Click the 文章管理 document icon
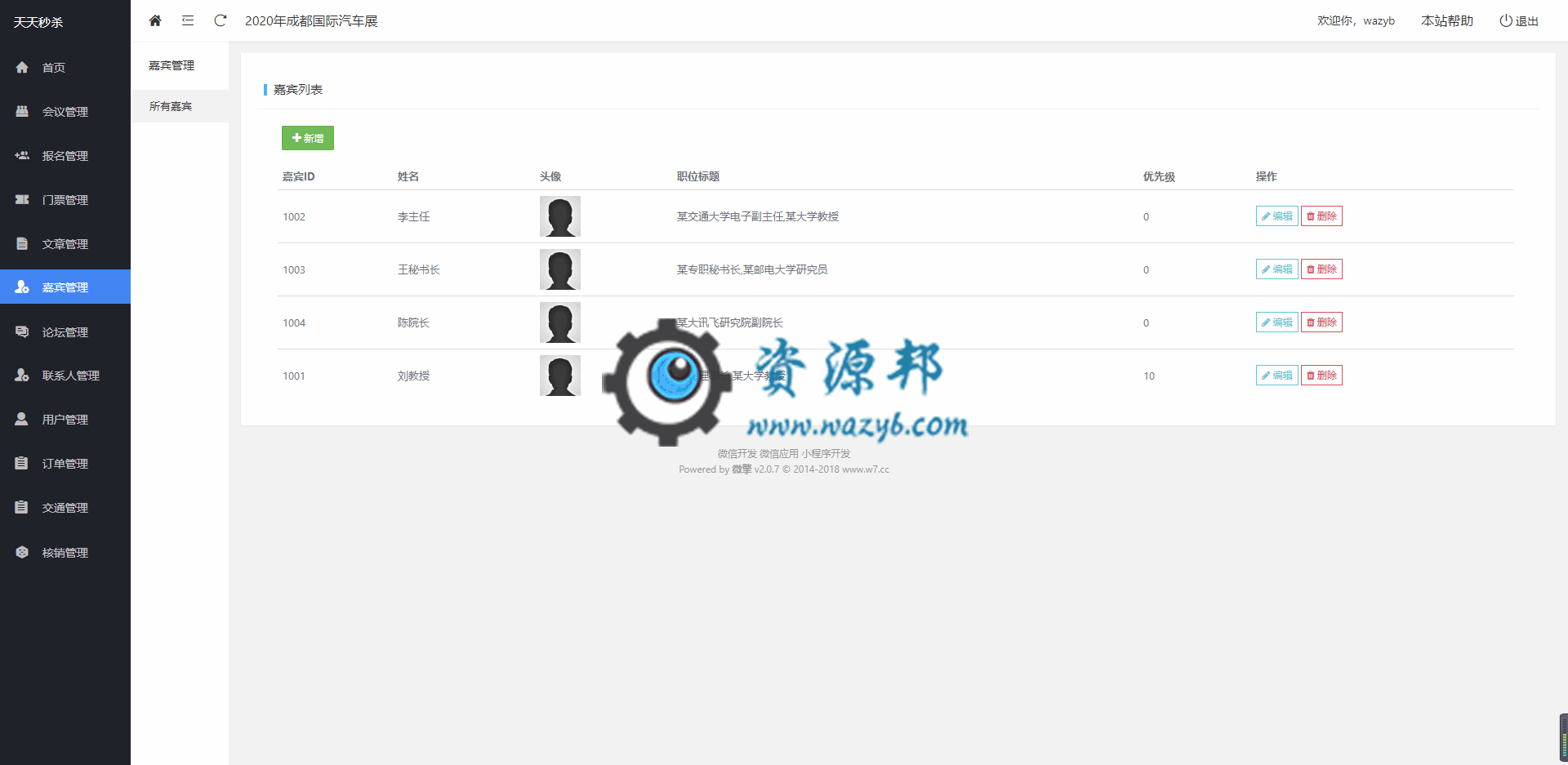The width and height of the screenshot is (1568, 765). point(22,243)
